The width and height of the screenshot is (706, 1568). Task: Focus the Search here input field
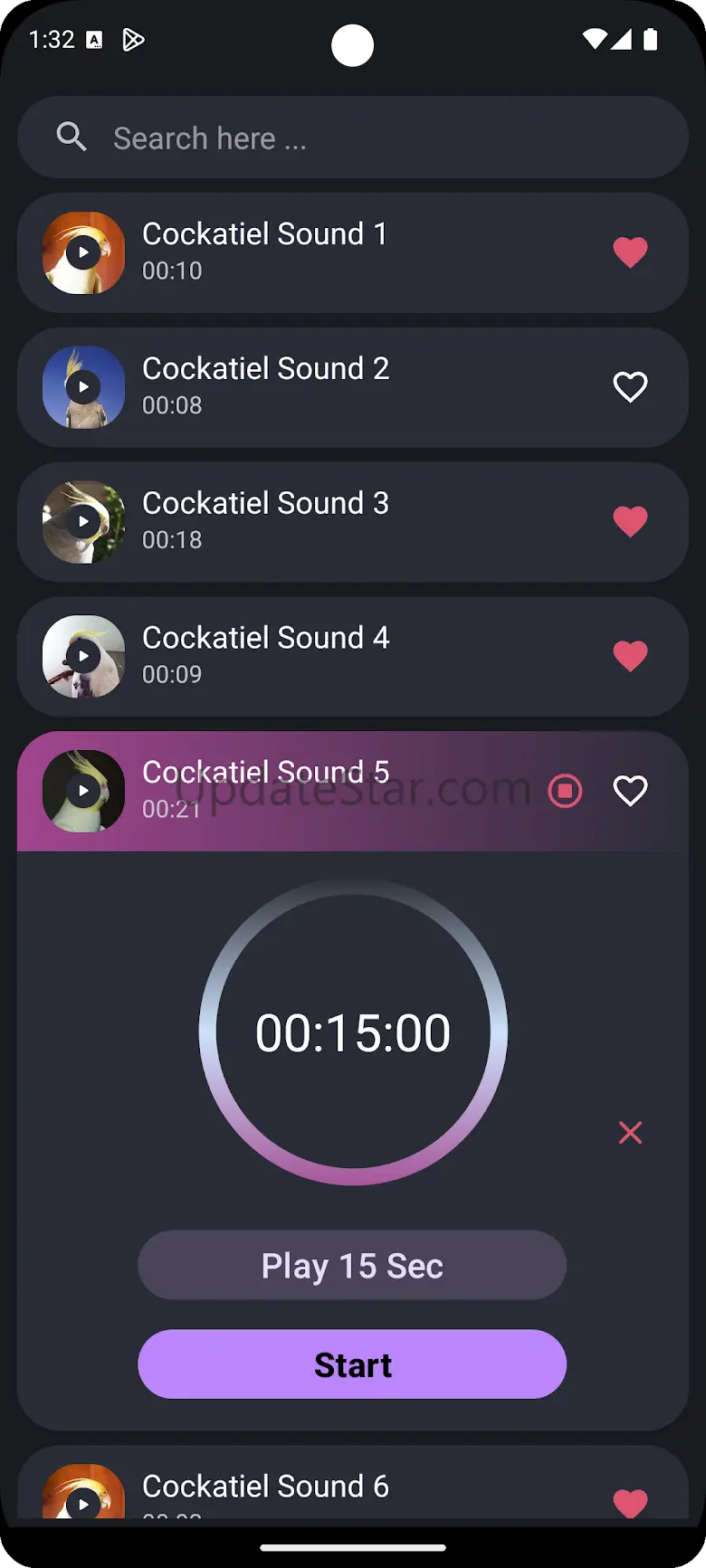(353, 138)
